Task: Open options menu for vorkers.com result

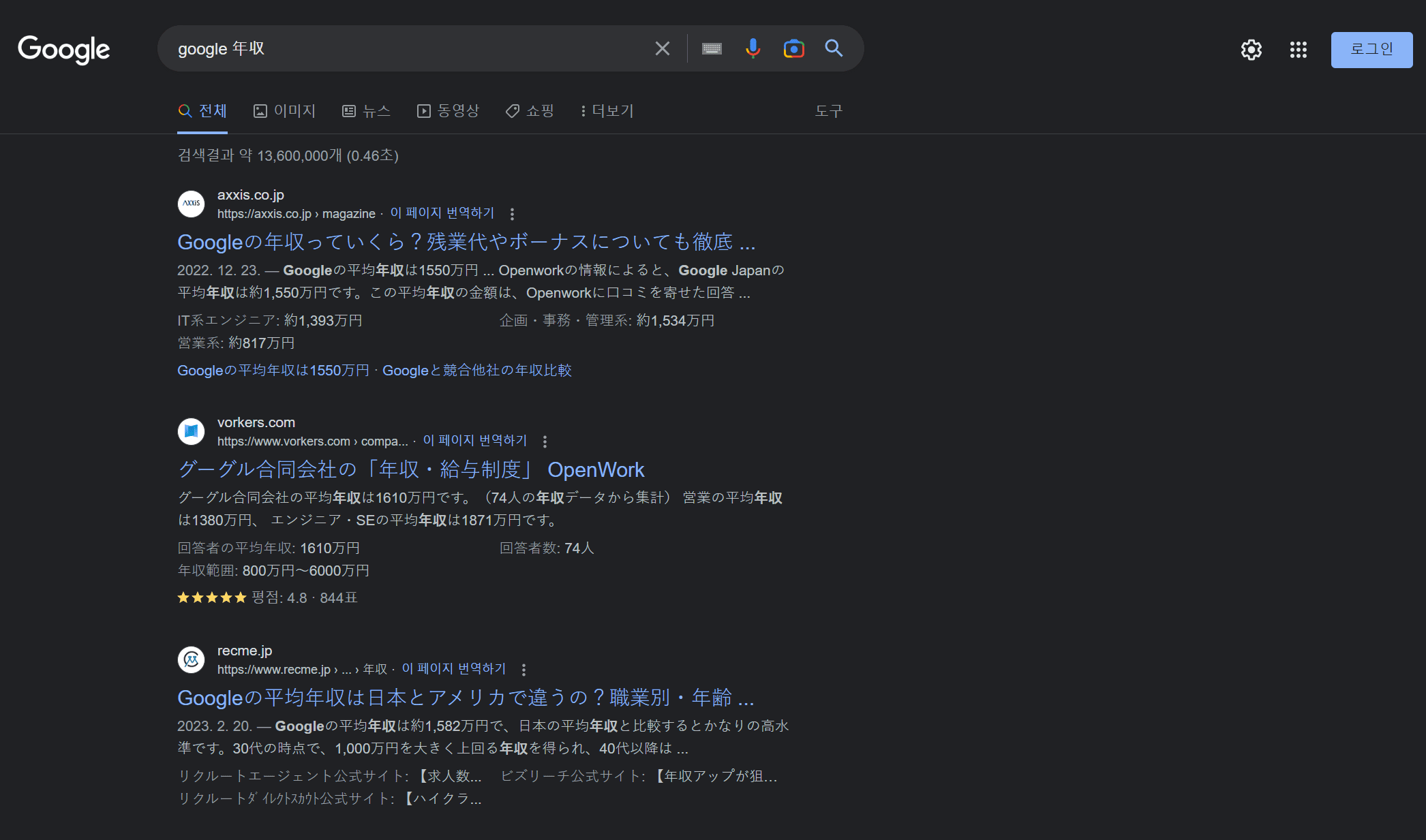Action: (545, 441)
